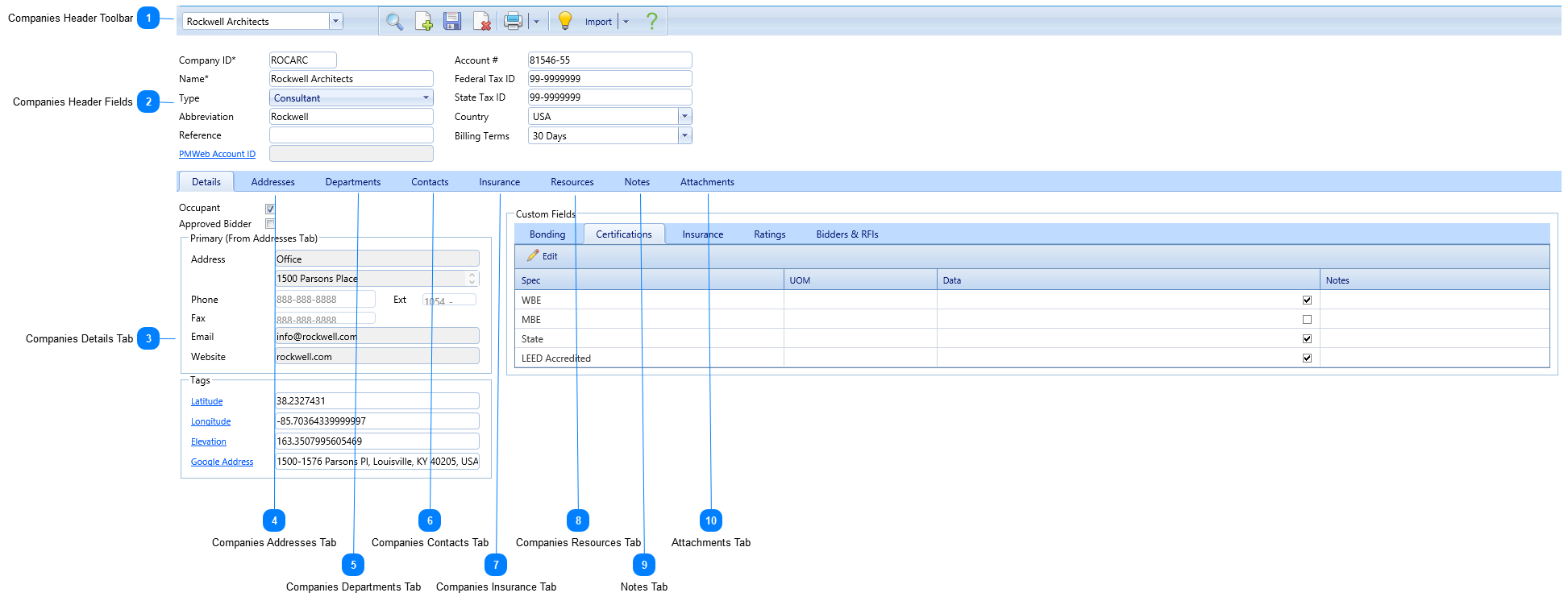Switch to the Attachments tab
Screen dimensions: 1568x601
pos(707,181)
